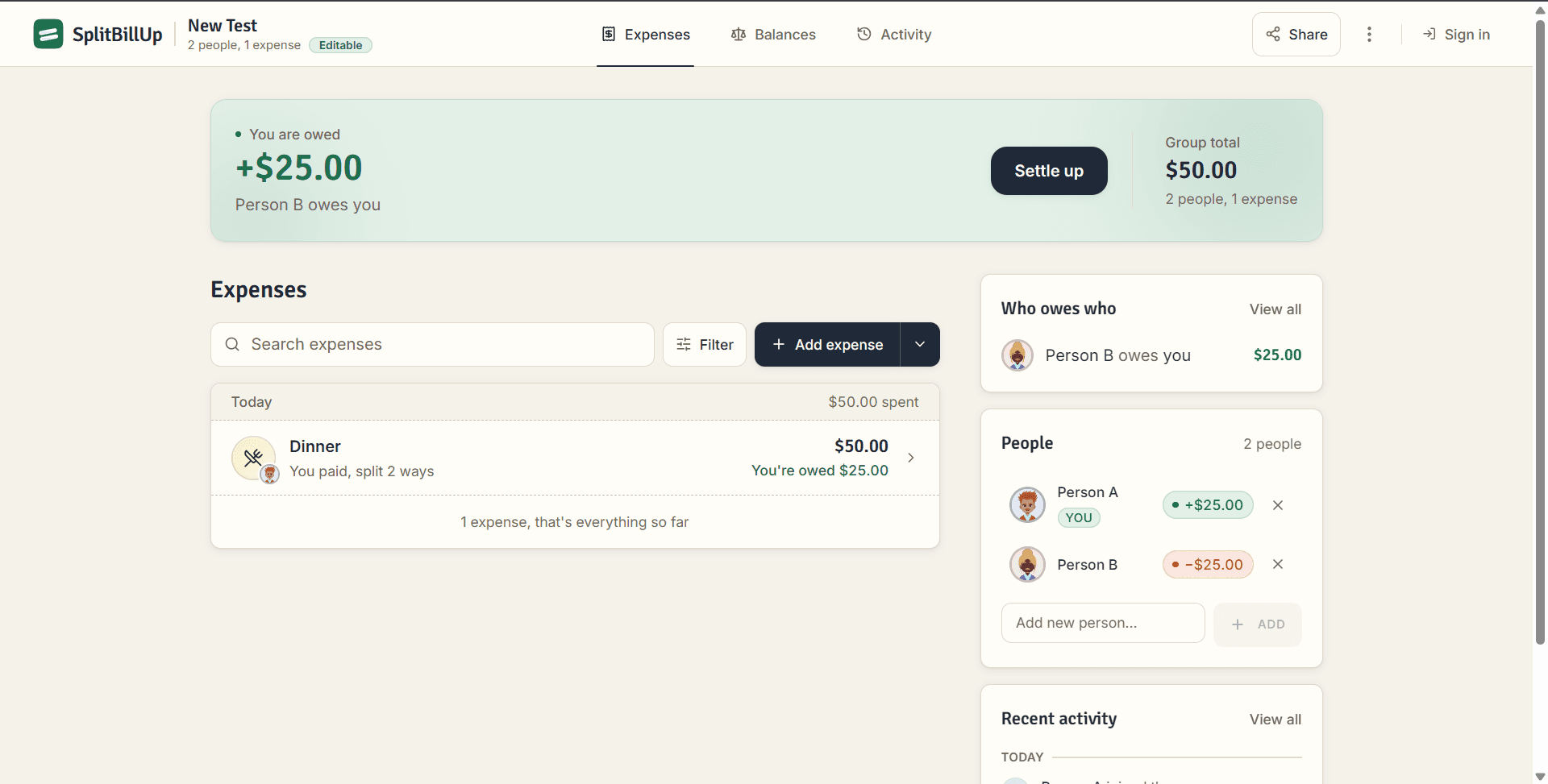
Task: Remove Person B with the X icon
Action: click(1278, 564)
